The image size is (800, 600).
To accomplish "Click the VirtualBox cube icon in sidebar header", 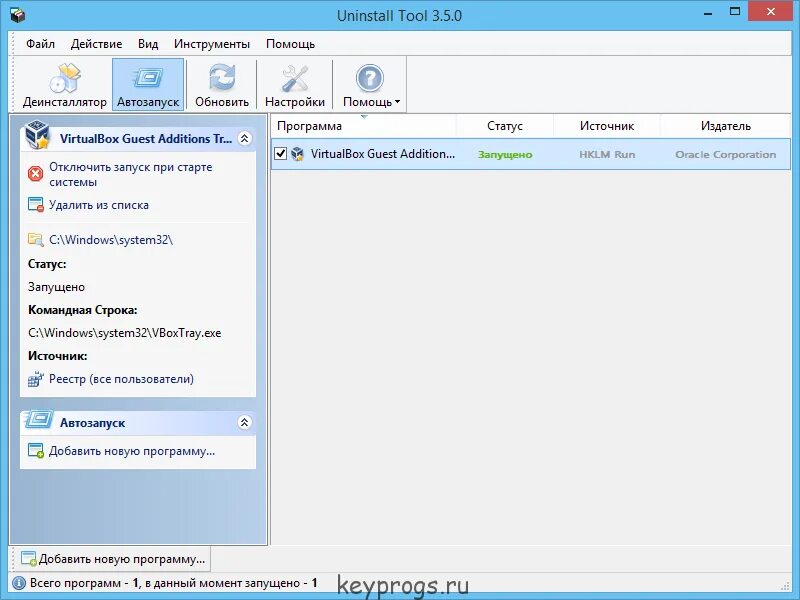I will pos(37,134).
